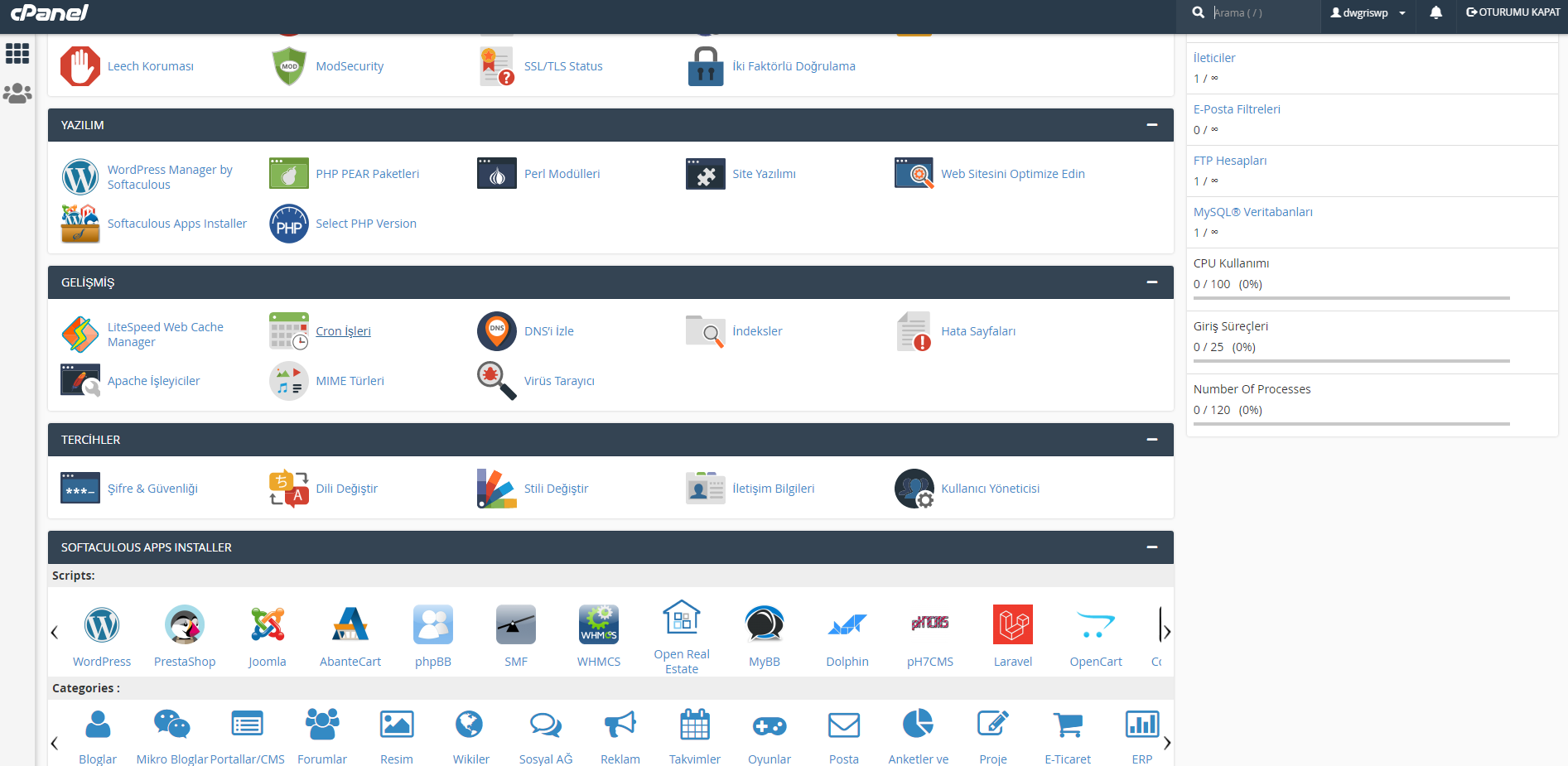Click the WHMCS script icon
Viewport: 1568px width, 766px height.
tap(599, 625)
